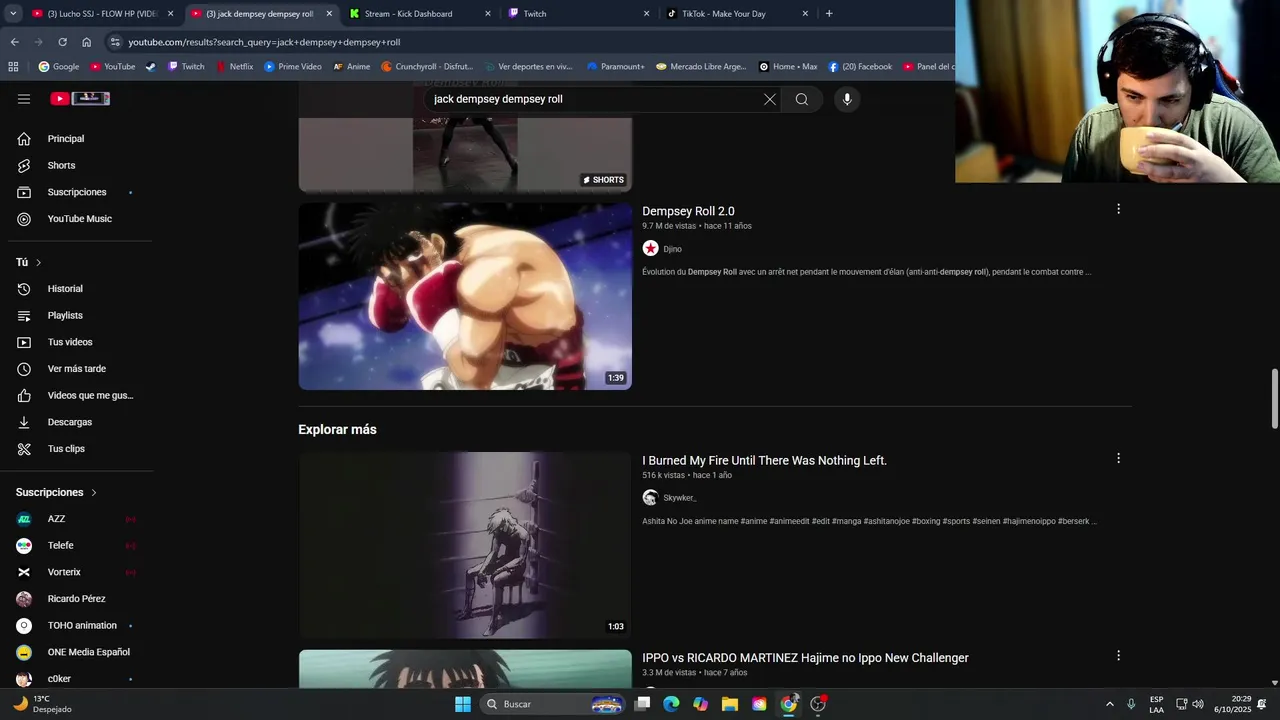Open Shorts in the sidebar
The height and width of the screenshot is (720, 1280).
point(79,165)
